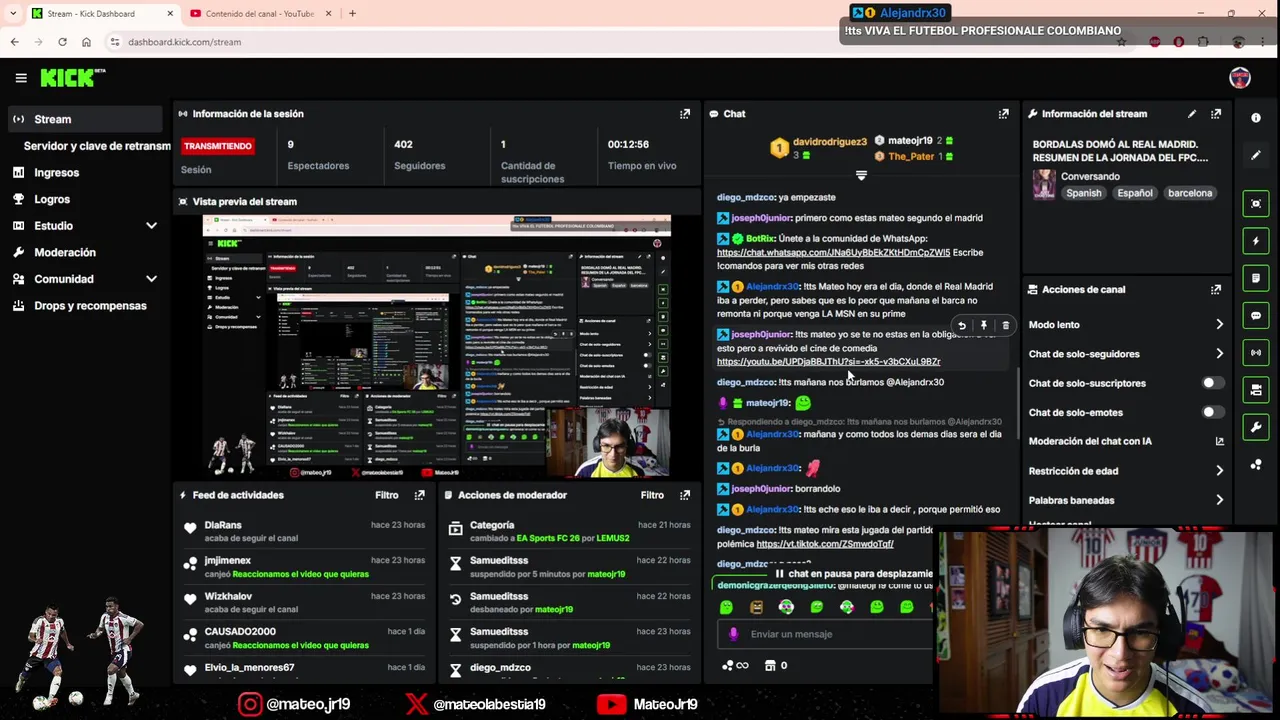The width and height of the screenshot is (1280, 720).
Task: Pop out the Información del stream panel
Action: [x=1216, y=114]
